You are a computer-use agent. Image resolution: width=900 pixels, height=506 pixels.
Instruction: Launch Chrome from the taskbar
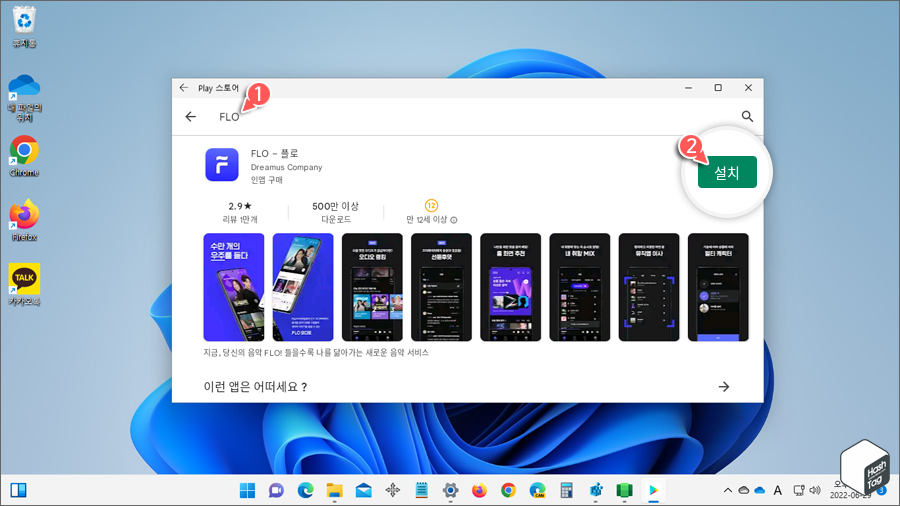point(508,491)
